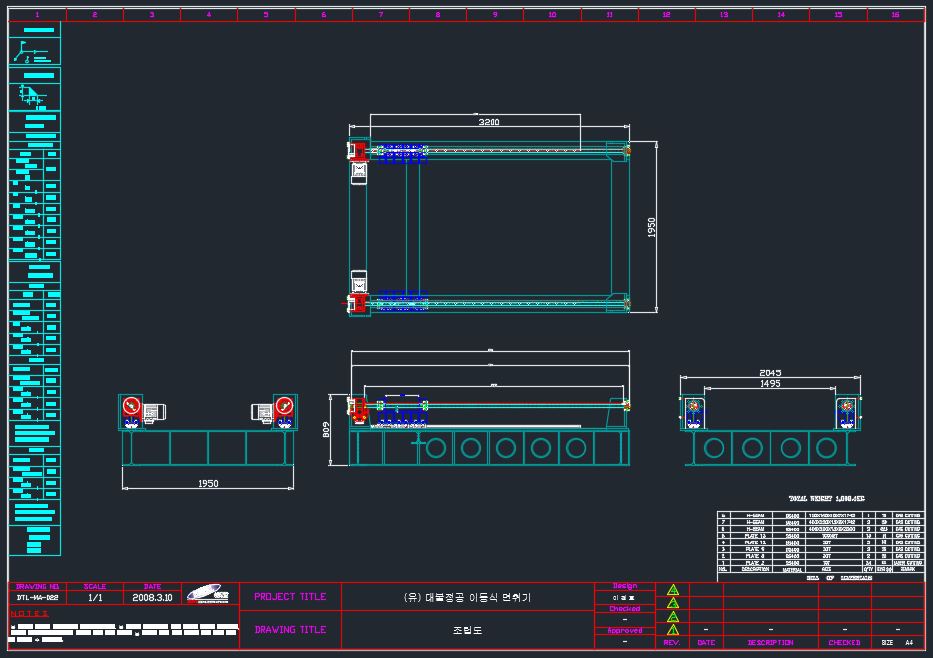Select the 1950 dimension under left end view
The width and height of the screenshot is (933, 658).
pyautogui.click(x=208, y=483)
